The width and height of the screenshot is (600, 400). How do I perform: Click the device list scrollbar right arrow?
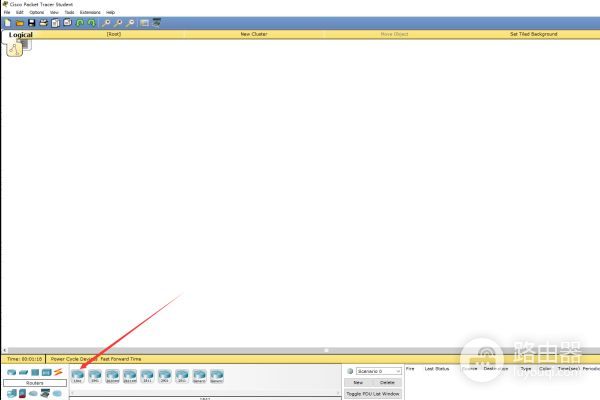coord(338,393)
